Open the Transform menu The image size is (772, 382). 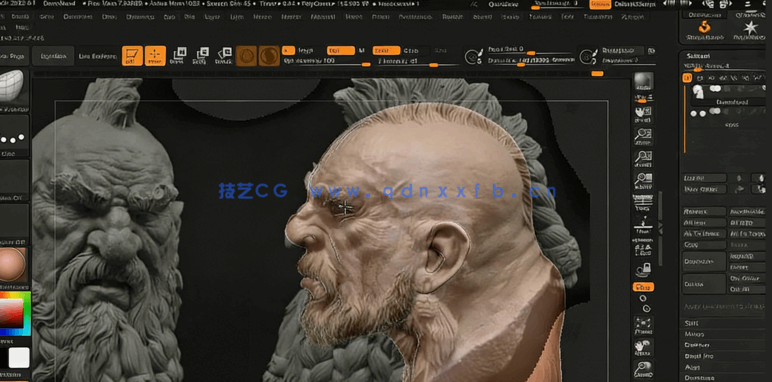(x=597, y=17)
